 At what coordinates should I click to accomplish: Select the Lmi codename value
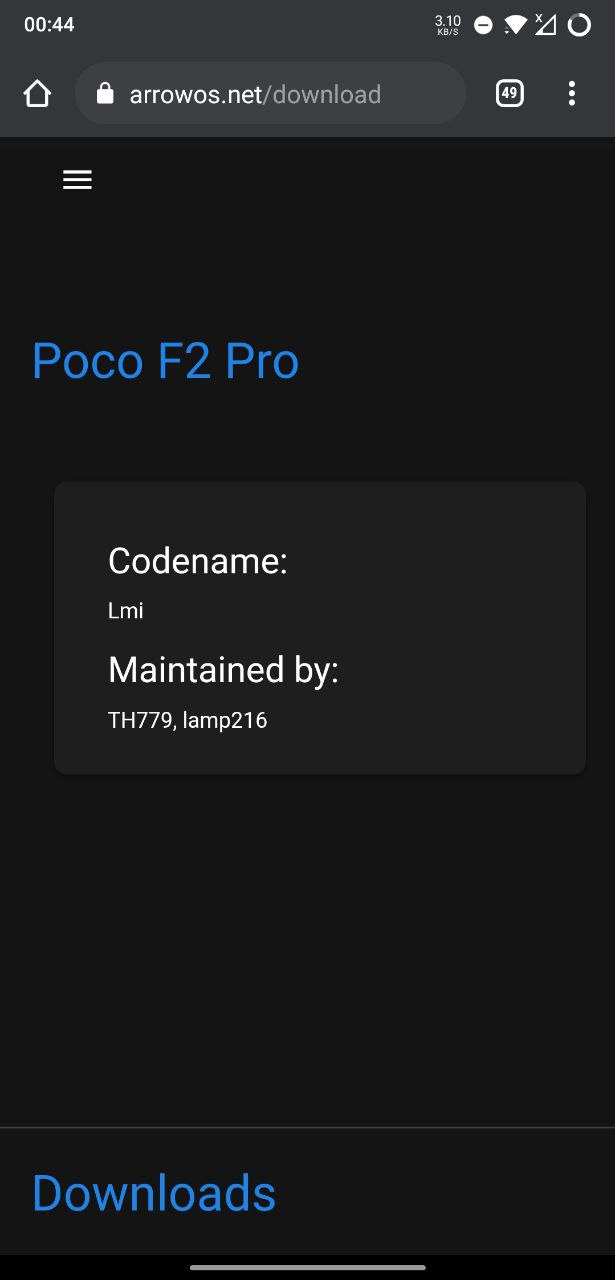pos(126,610)
